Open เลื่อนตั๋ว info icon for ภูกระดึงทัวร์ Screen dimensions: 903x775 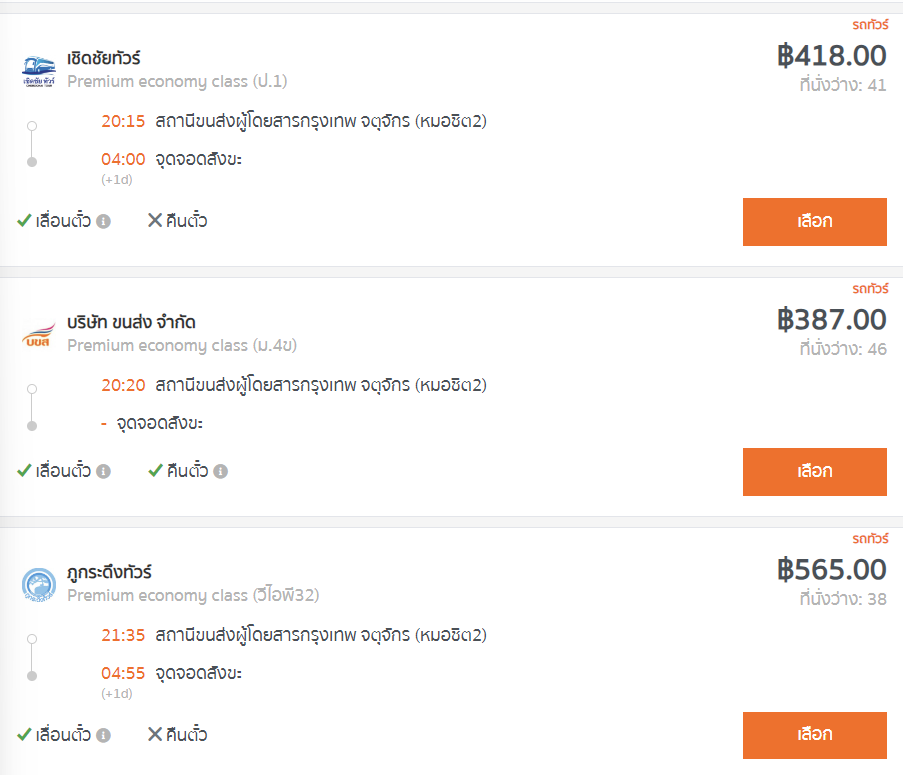[104, 735]
